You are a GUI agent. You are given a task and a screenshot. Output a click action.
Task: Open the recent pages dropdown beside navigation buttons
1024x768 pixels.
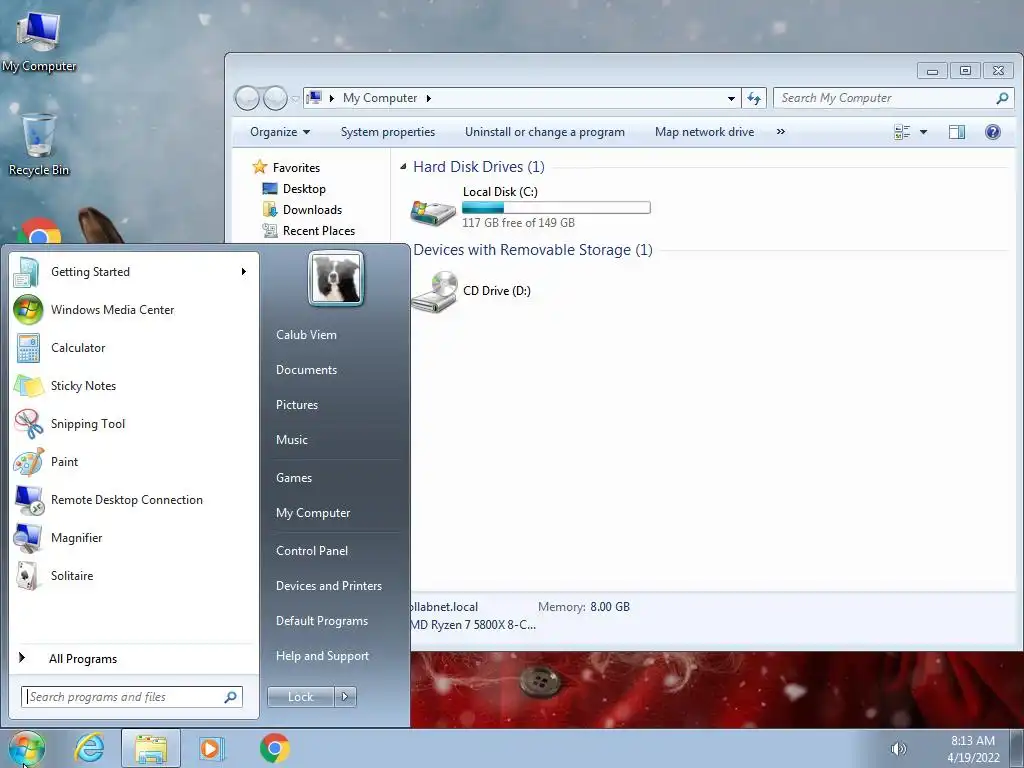(x=295, y=99)
